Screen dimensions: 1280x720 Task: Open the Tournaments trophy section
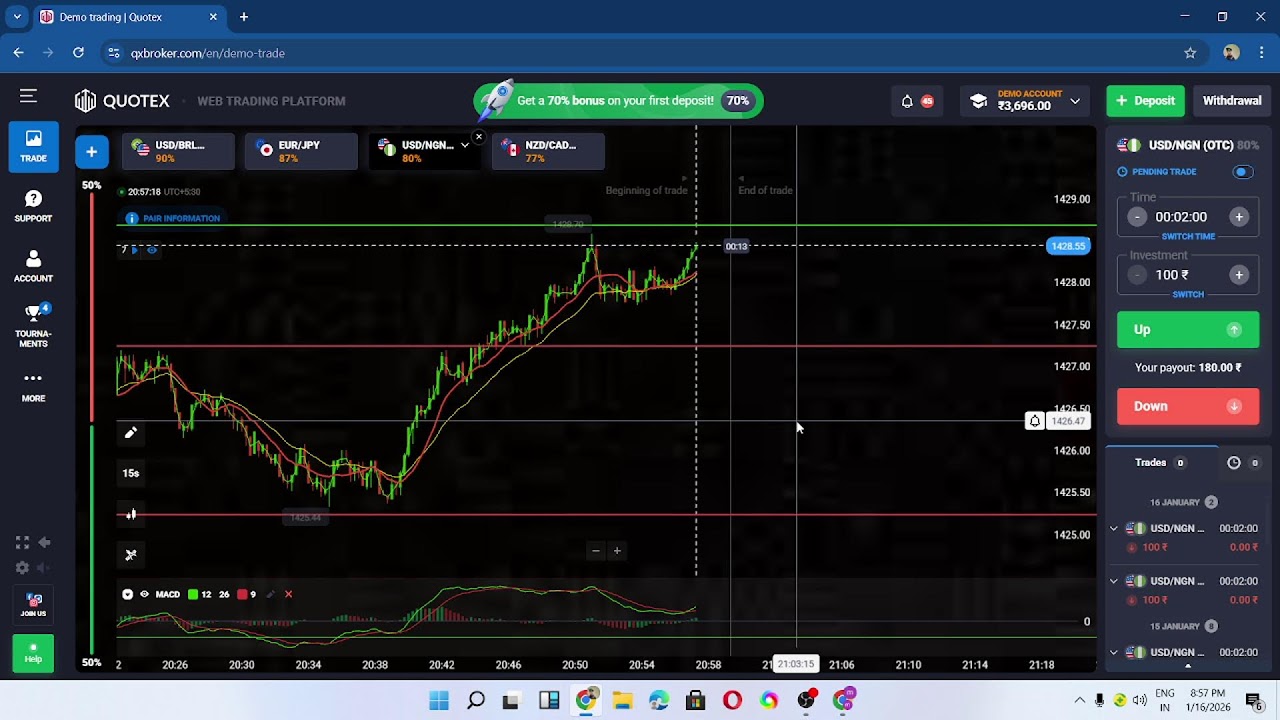coord(33,325)
